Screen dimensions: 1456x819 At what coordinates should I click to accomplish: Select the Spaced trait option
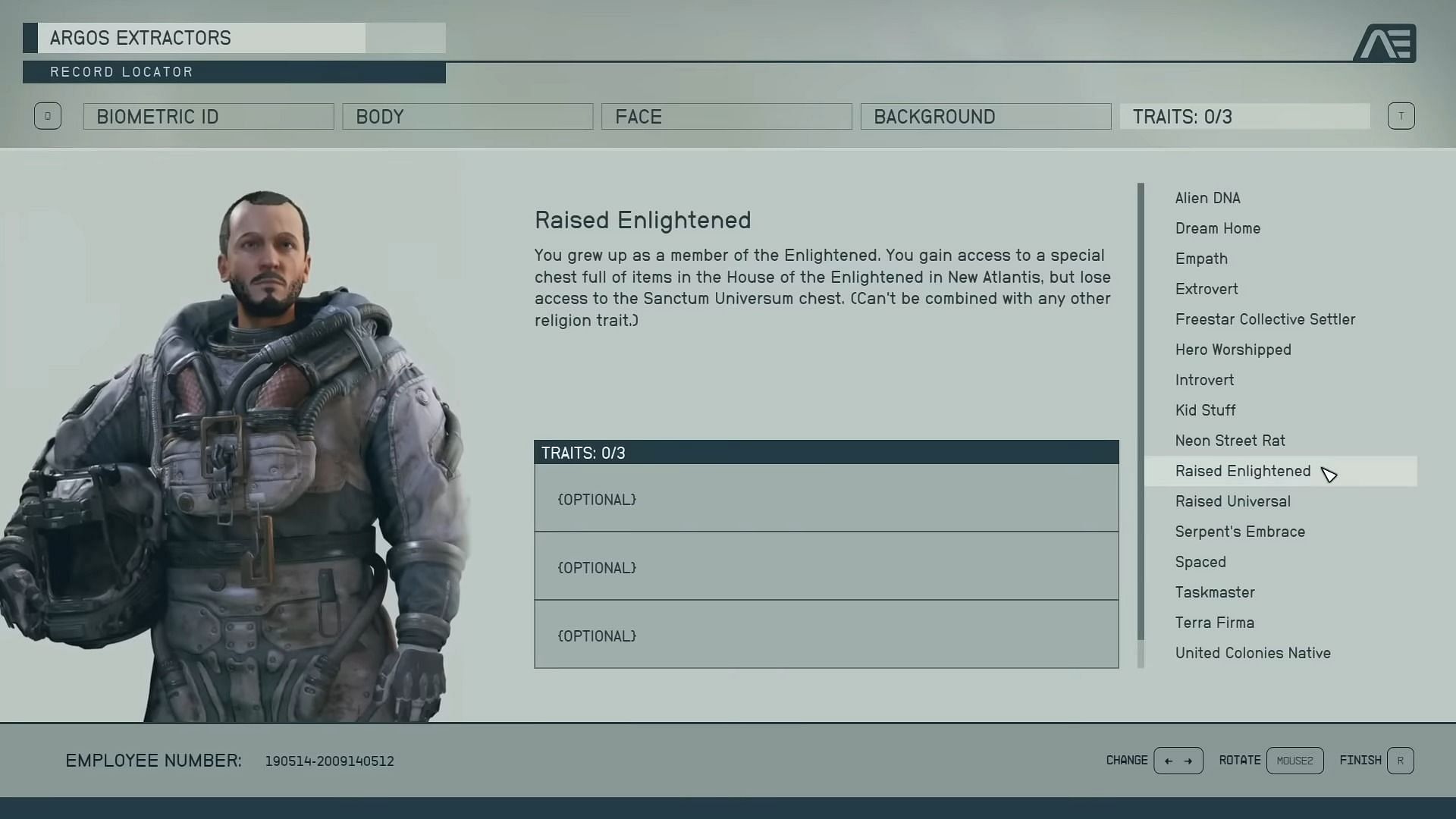coord(1201,561)
